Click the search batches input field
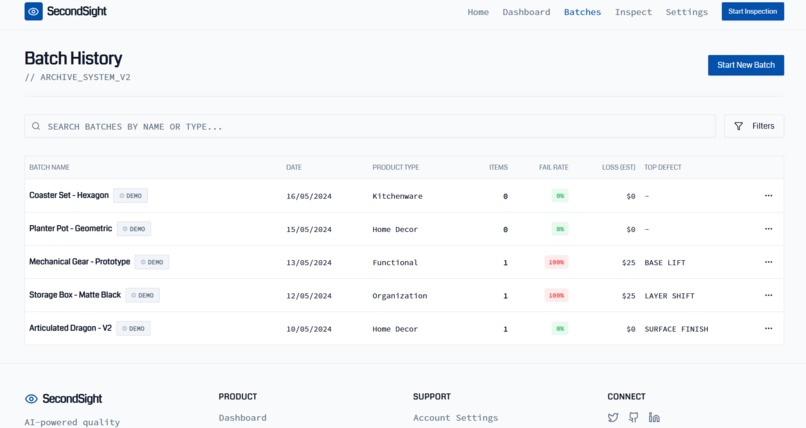The width and height of the screenshot is (806, 428). pyautogui.click(x=370, y=126)
